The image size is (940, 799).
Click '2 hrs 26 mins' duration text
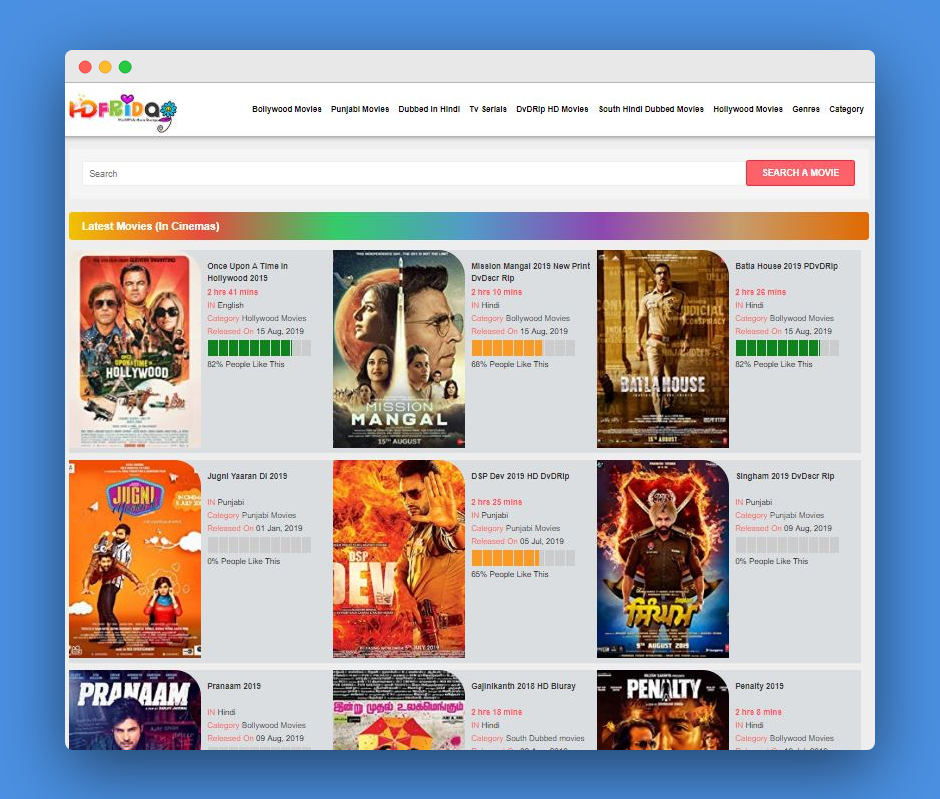(x=761, y=292)
